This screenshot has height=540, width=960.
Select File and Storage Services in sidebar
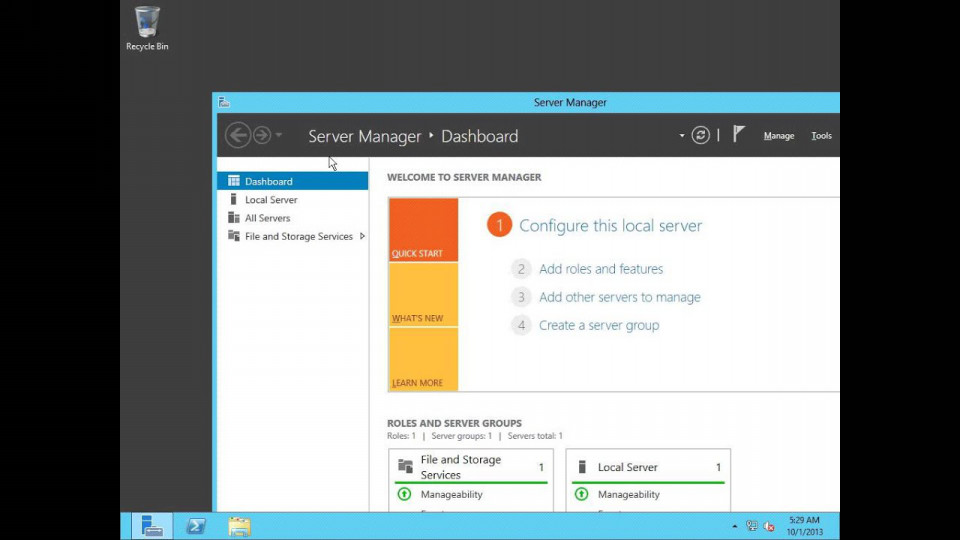(293, 236)
